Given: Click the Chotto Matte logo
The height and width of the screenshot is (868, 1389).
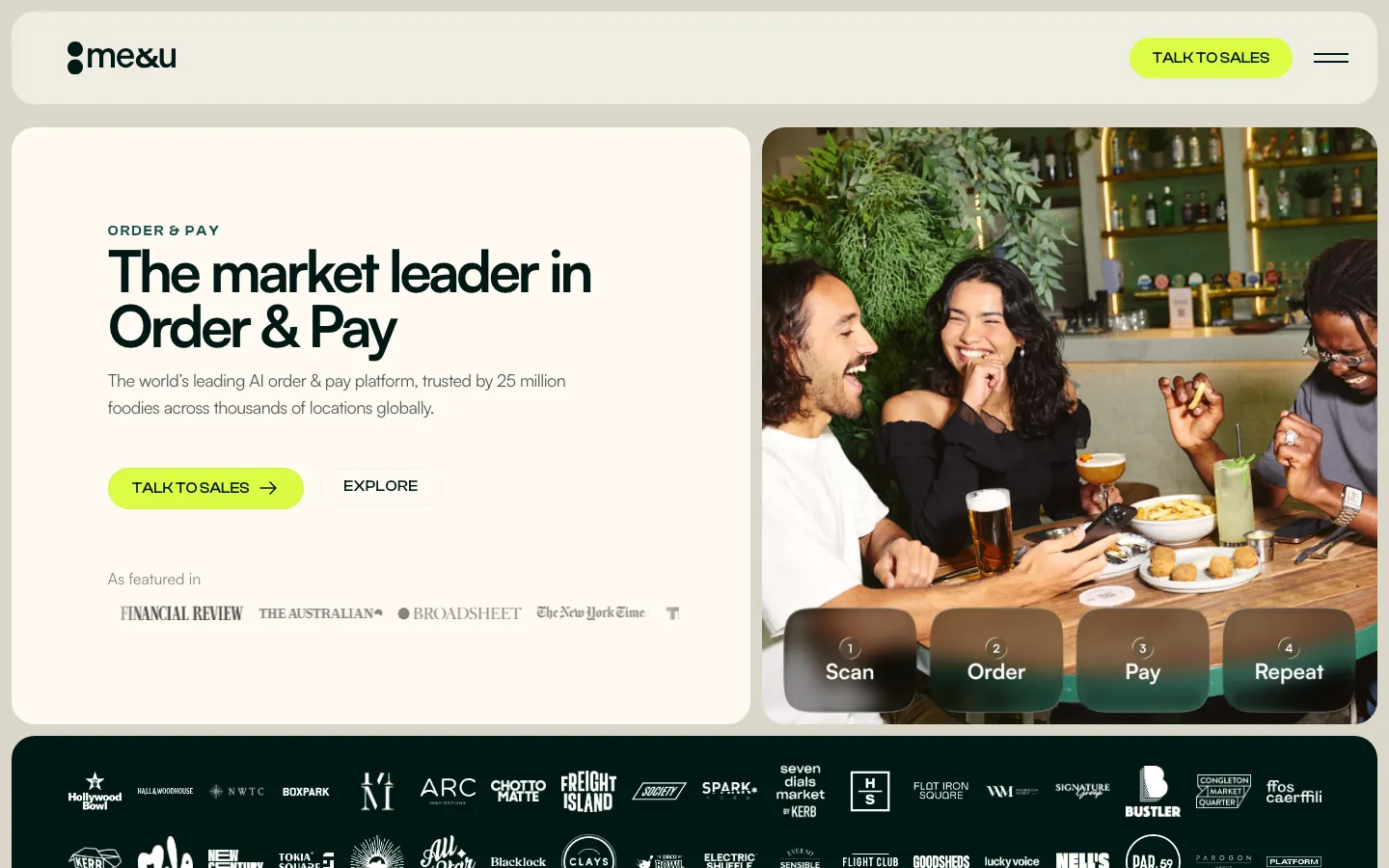Looking at the screenshot, I should (x=518, y=791).
